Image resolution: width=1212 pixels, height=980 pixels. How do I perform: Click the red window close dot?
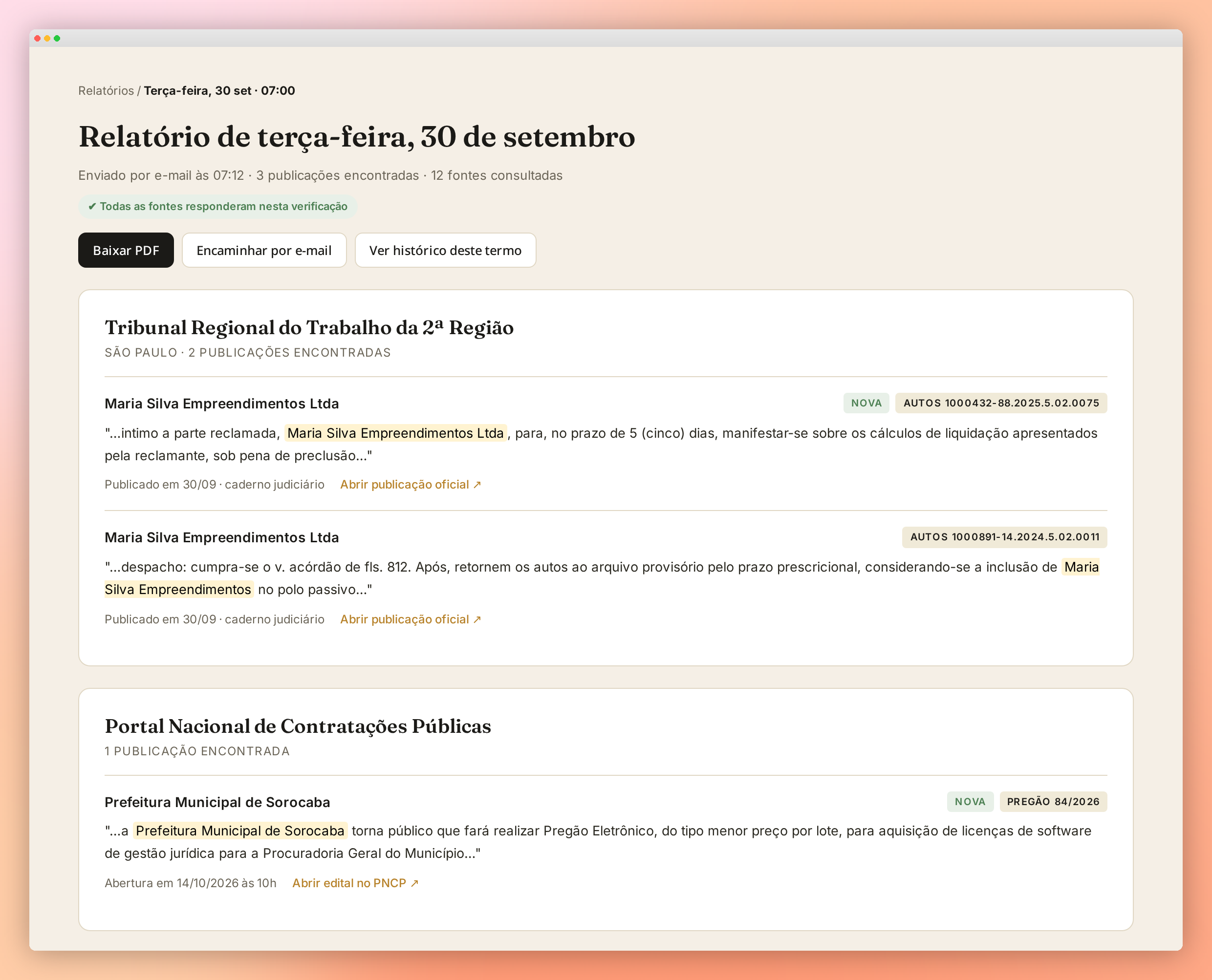[37, 39]
